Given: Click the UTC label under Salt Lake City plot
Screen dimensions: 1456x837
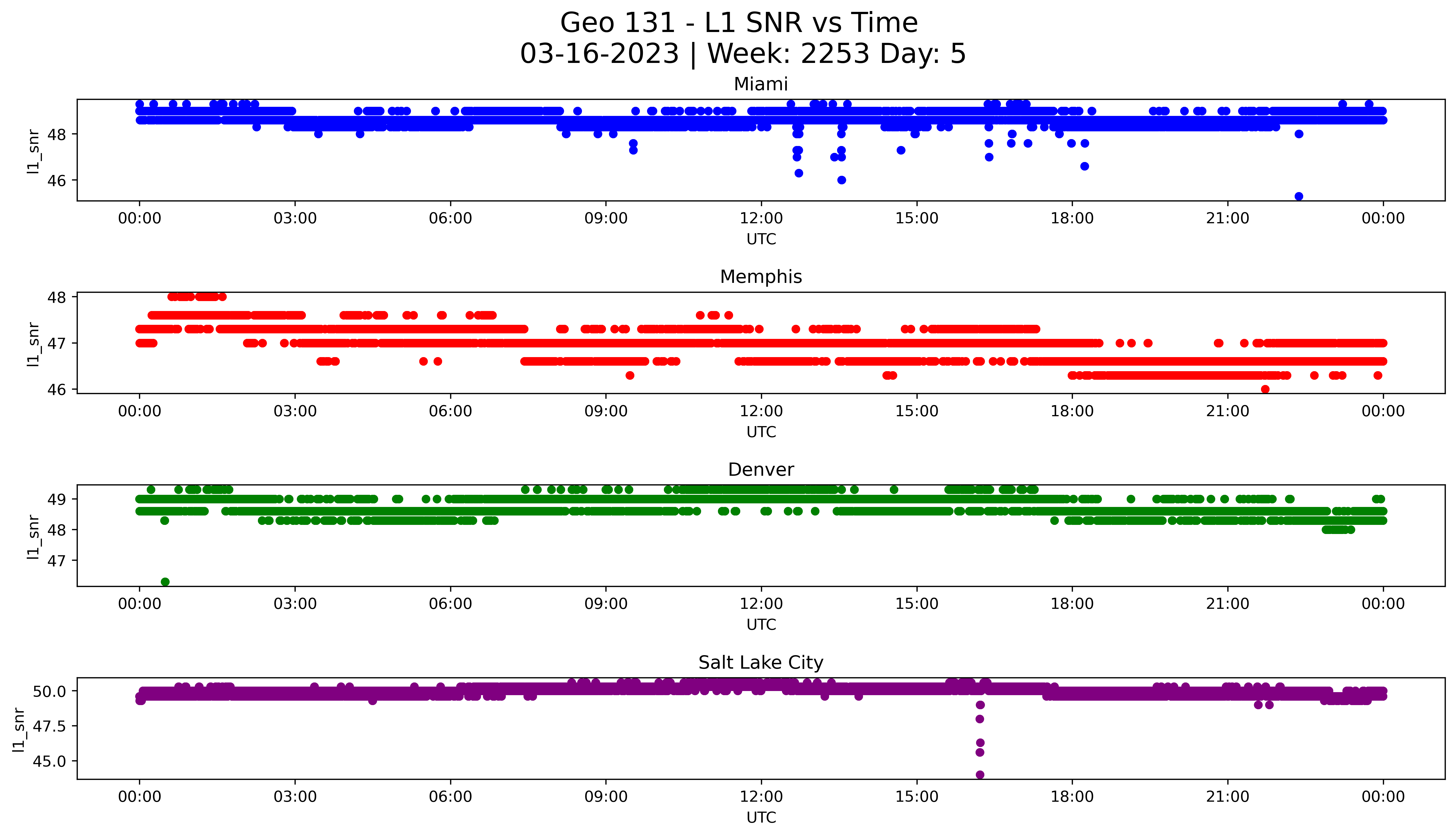Looking at the screenshot, I should pos(761,817).
